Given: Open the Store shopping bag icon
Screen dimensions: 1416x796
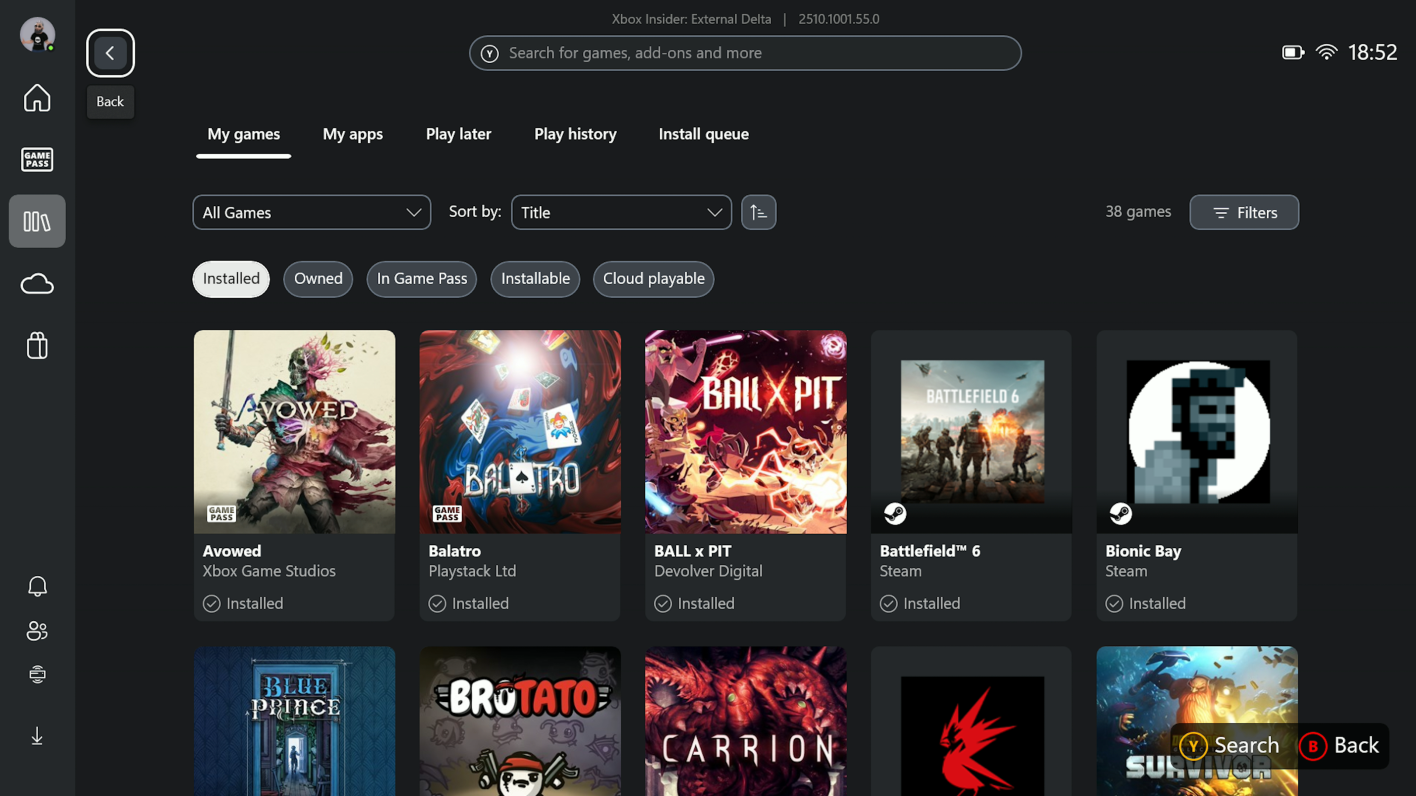Looking at the screenshot, I should (37, 346).
